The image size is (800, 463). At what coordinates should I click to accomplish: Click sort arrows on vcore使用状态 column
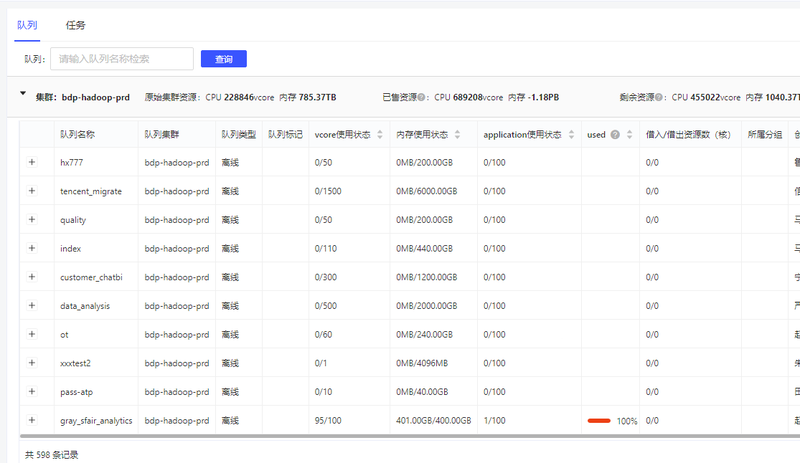tap(379, 134)
